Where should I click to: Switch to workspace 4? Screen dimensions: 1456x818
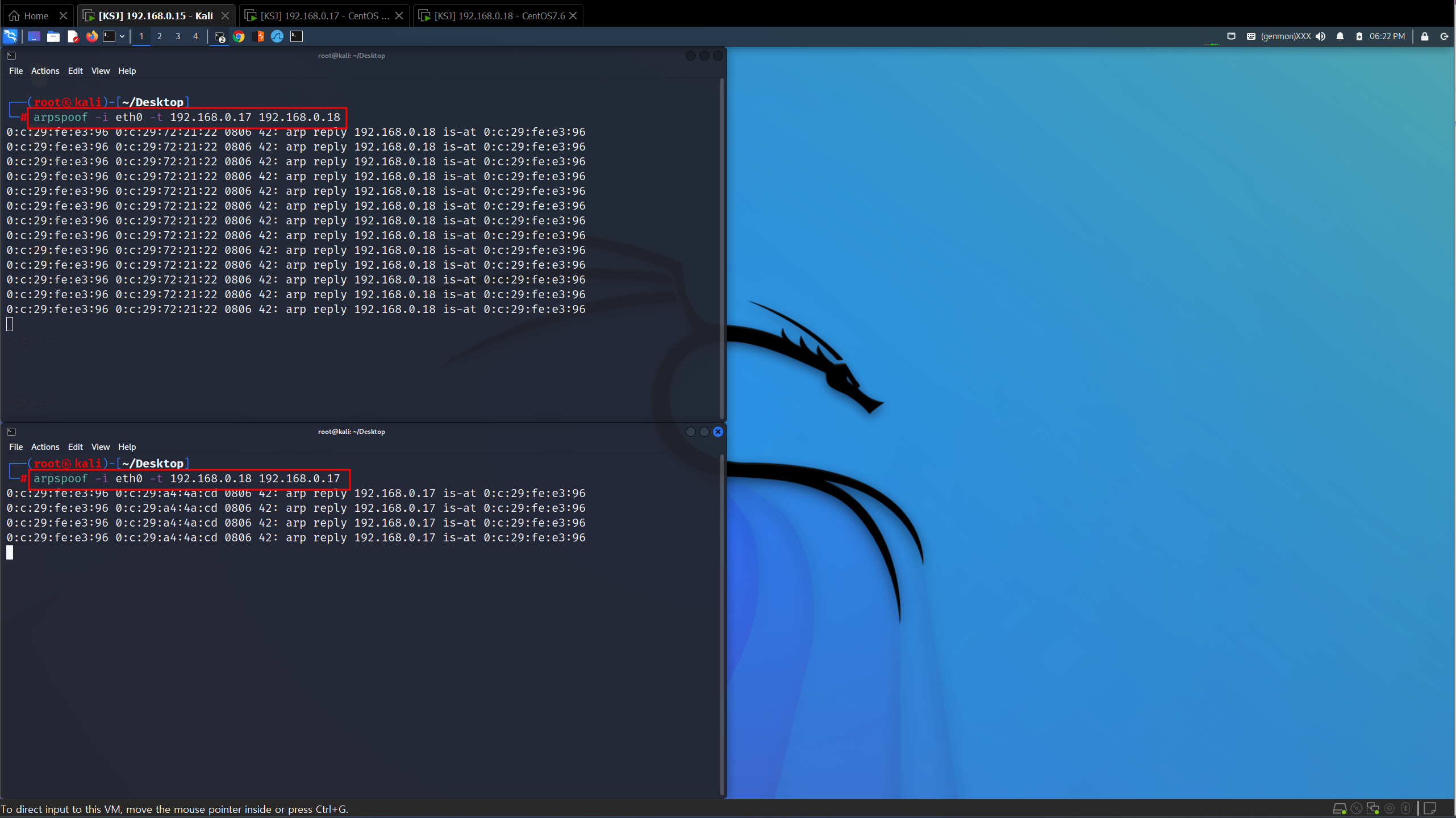pos(195,36)
